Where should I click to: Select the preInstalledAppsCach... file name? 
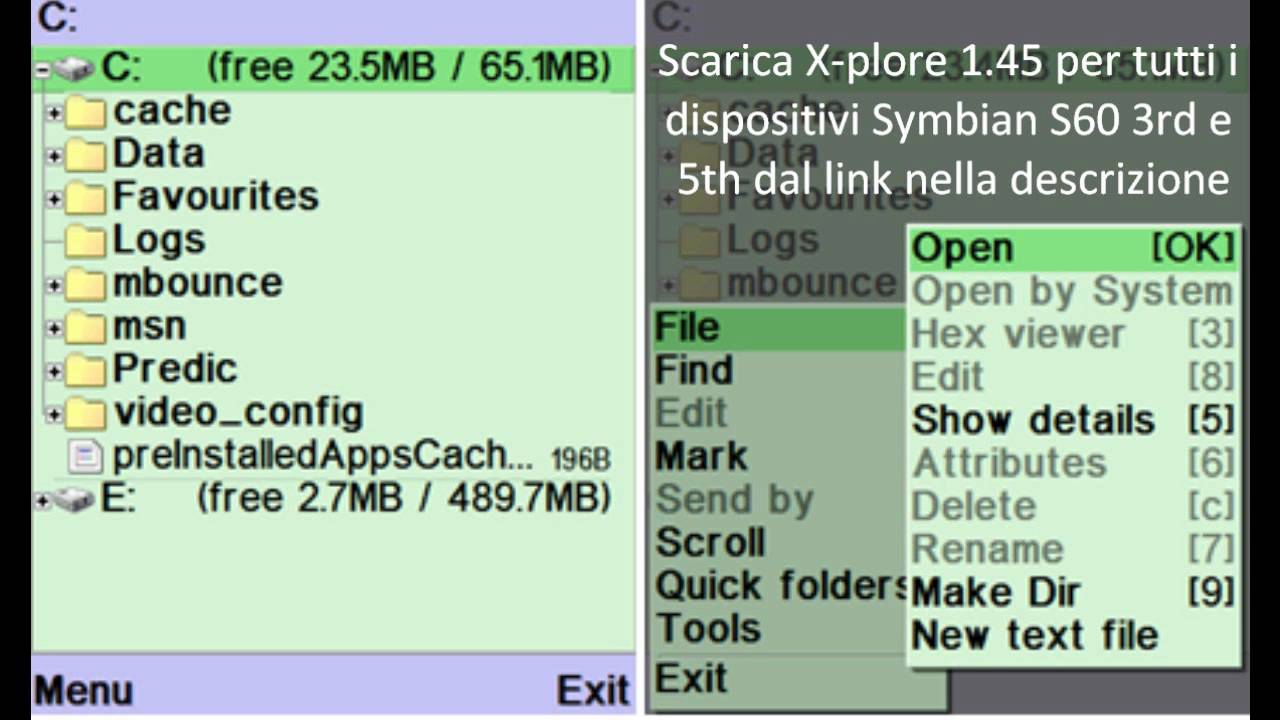(x=325, y=456)
